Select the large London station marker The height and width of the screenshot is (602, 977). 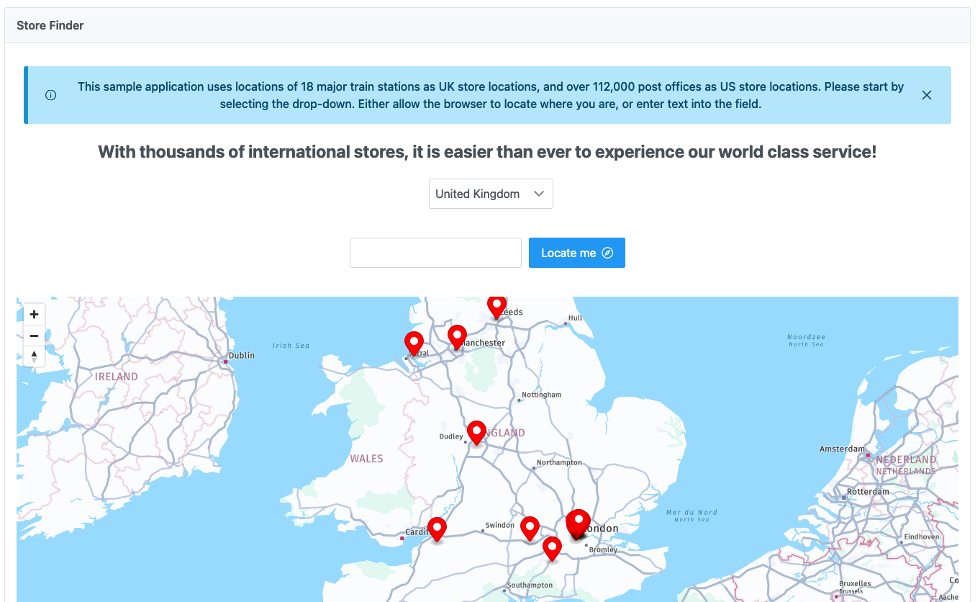(x=578, y=521)
